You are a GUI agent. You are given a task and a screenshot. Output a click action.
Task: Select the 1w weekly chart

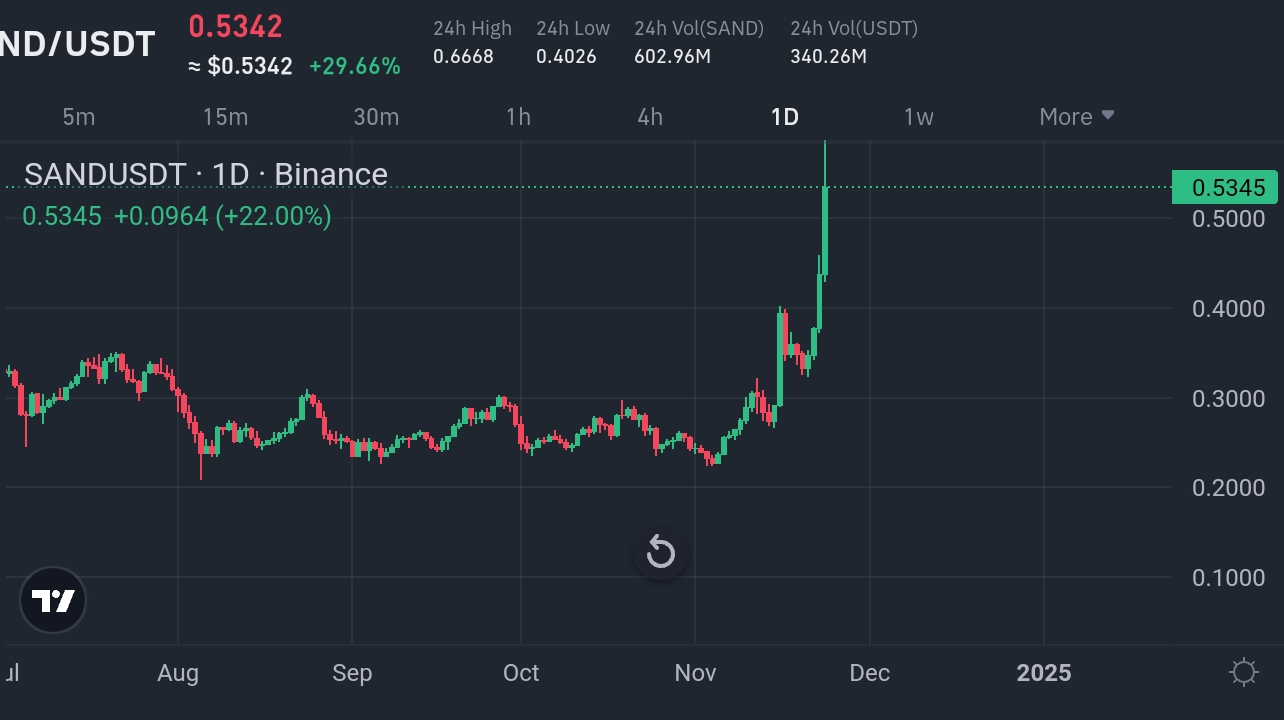coord(918,116)
